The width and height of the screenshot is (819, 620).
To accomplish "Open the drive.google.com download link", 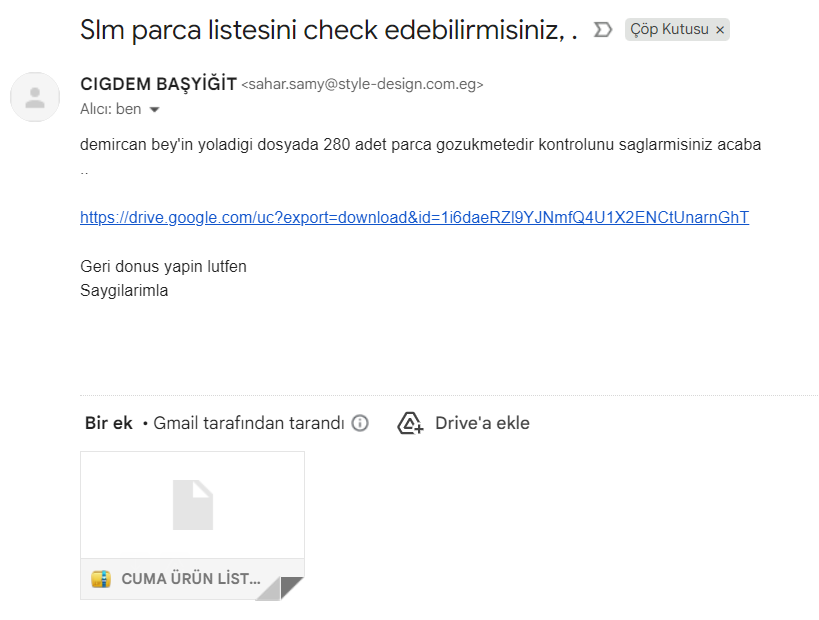I will (414, 217).
